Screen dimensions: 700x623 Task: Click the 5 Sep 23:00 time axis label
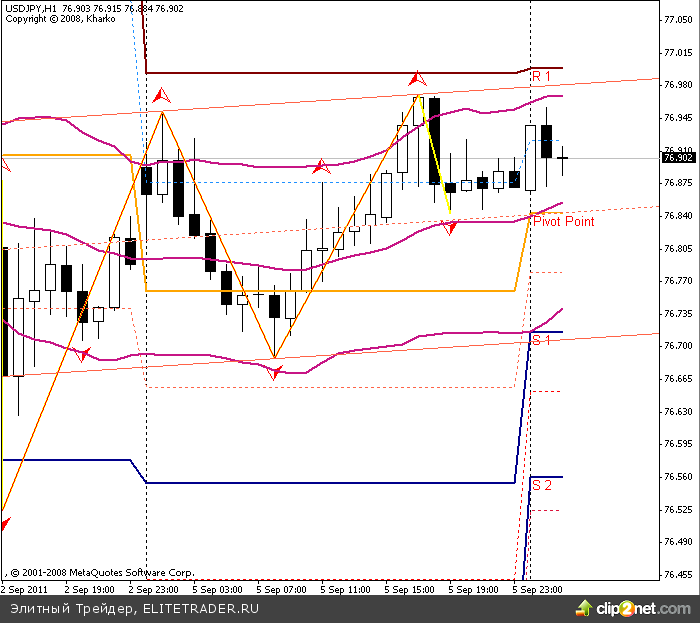537,590
